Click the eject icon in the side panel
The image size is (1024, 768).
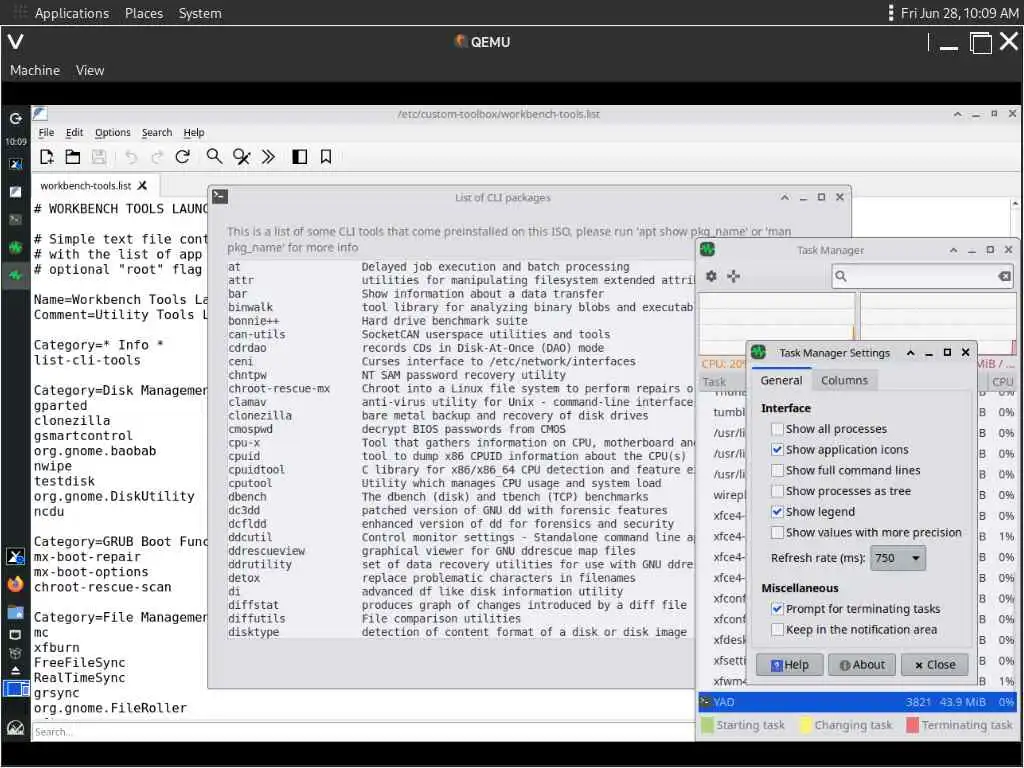[15, 671]
